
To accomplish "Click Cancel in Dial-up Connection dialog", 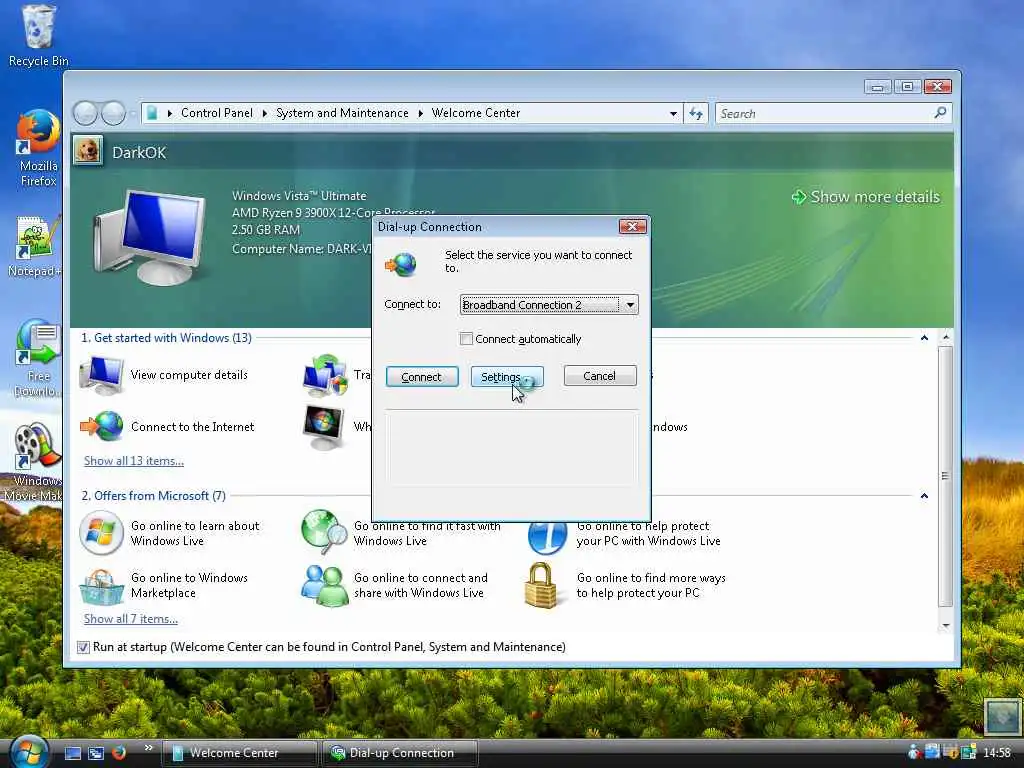I will click(600, 376).
